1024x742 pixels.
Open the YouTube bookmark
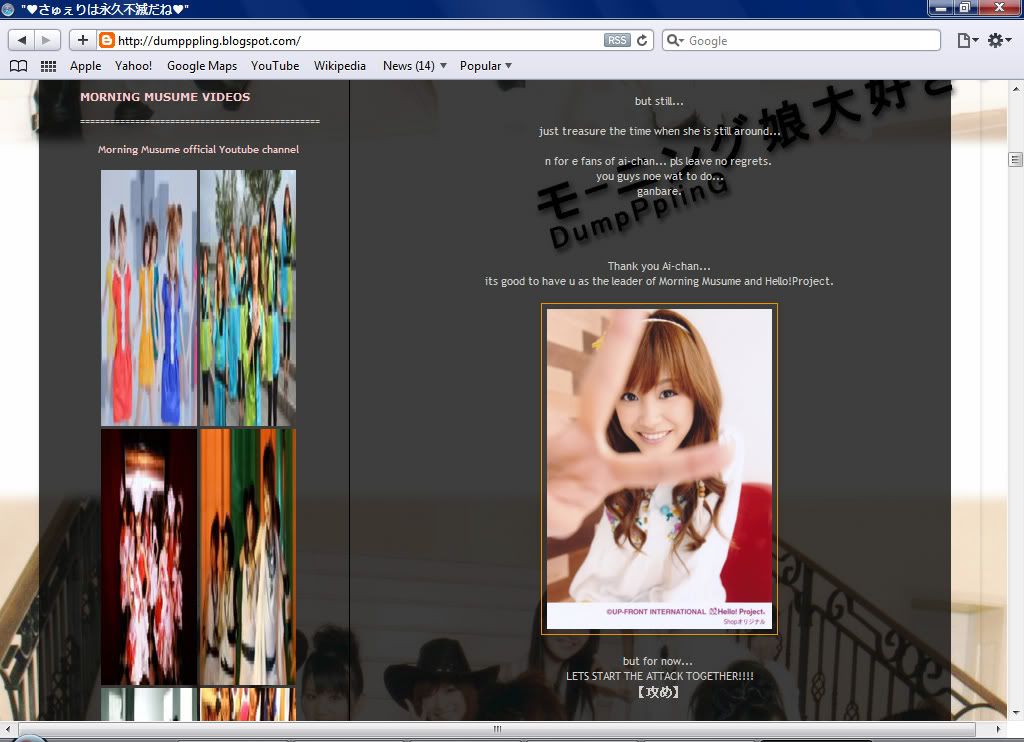pyautogui.click(x=275, y=66)
